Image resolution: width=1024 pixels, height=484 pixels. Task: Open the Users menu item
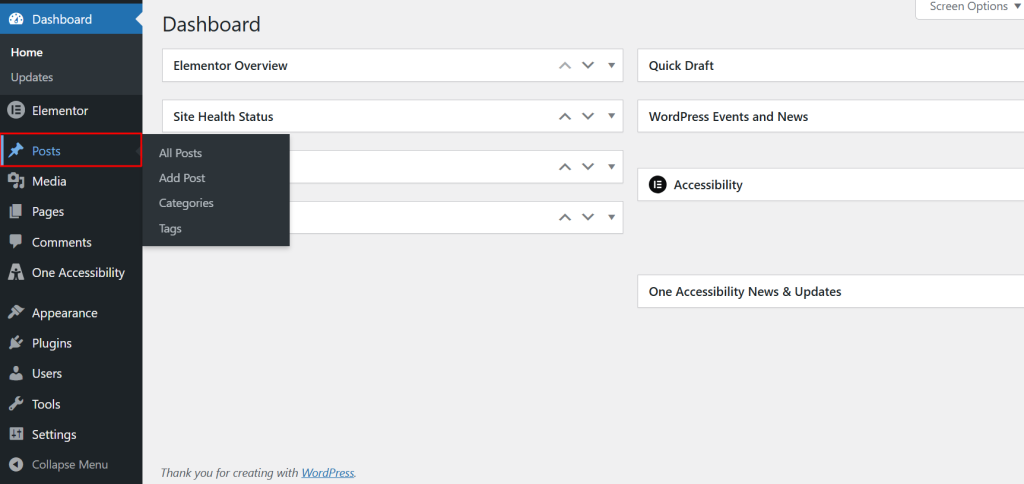(x=71, y=374)
